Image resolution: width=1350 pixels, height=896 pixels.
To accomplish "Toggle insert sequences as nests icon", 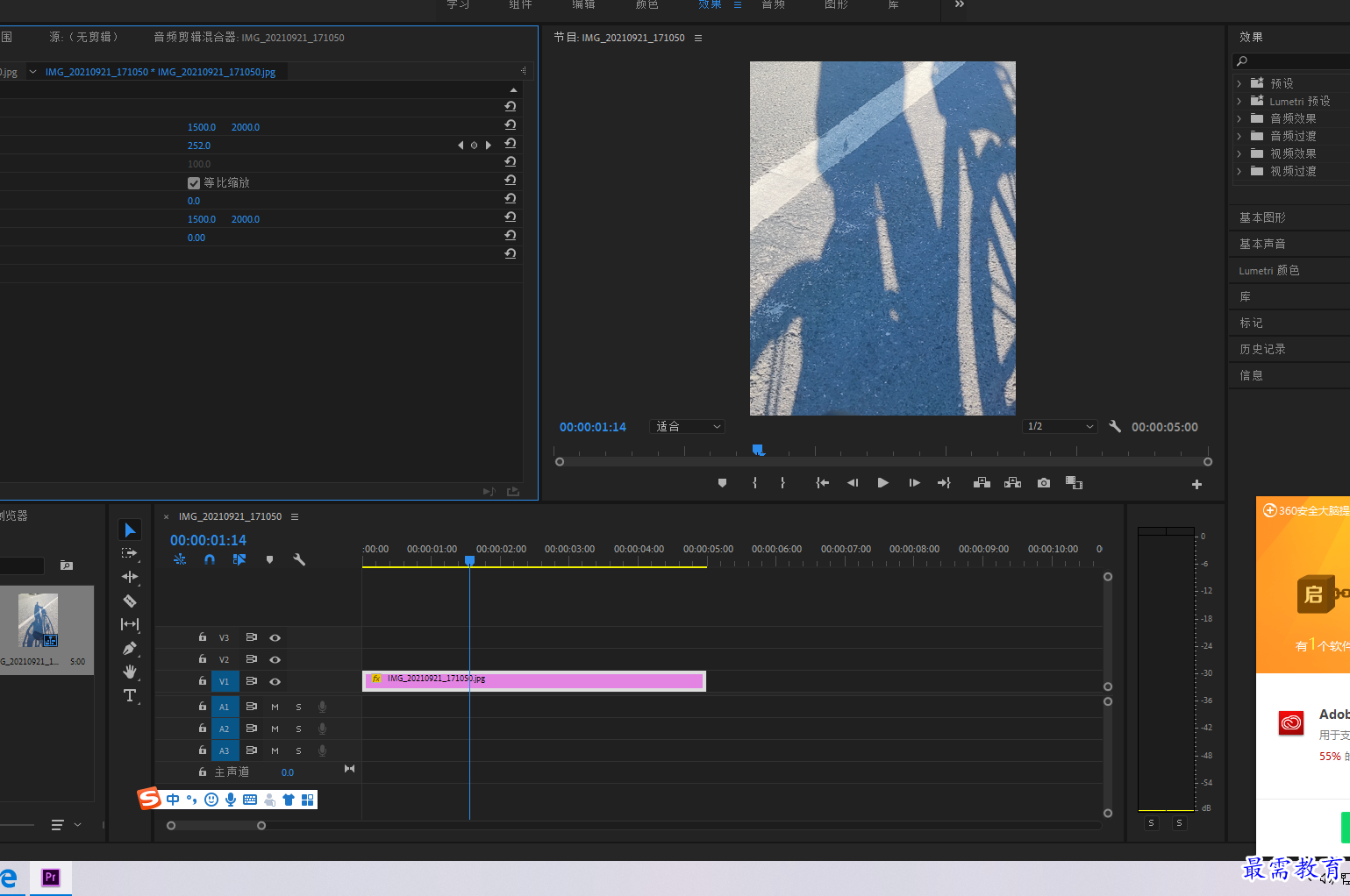I will click(x=180, y=559).
